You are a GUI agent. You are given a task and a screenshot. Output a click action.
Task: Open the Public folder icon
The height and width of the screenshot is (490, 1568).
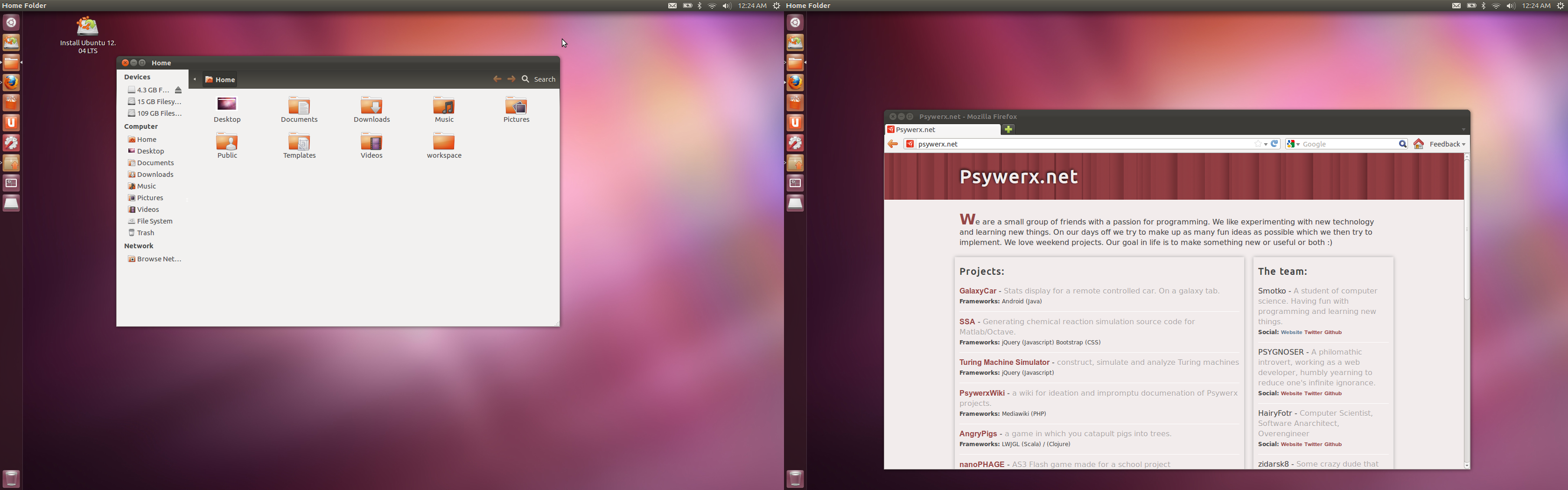point(227,141)
